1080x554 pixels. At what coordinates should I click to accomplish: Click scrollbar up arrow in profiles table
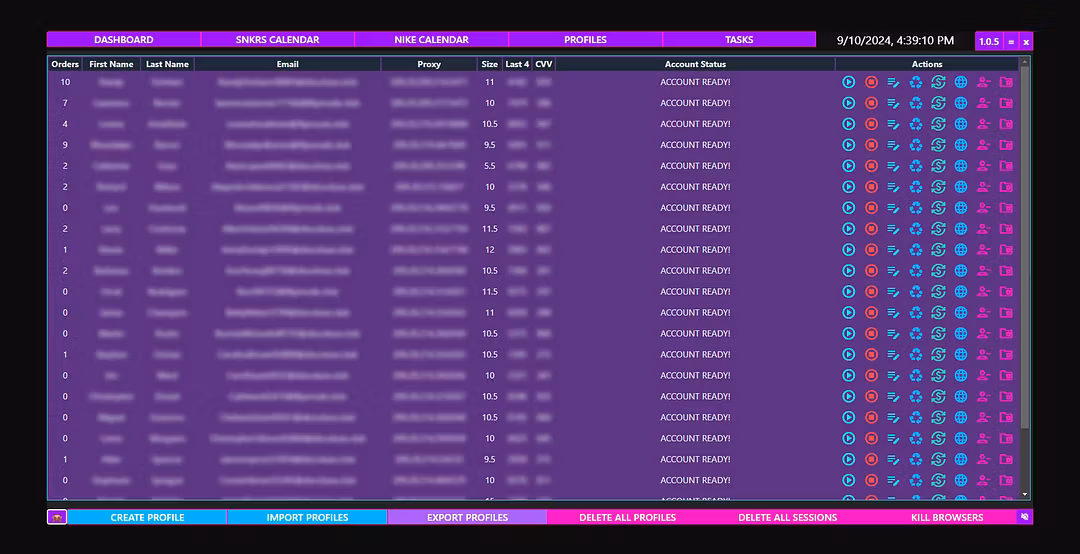pos(1025,62)
